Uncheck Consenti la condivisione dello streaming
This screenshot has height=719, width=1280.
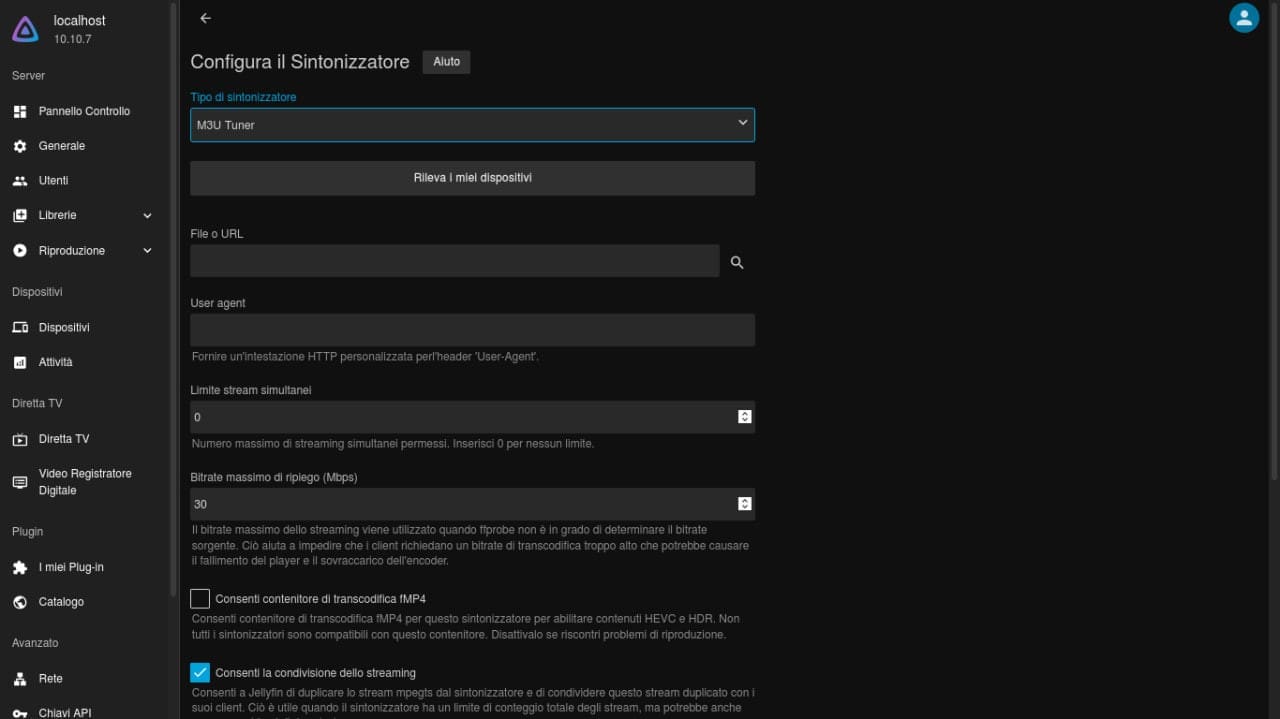pos(200,672)
